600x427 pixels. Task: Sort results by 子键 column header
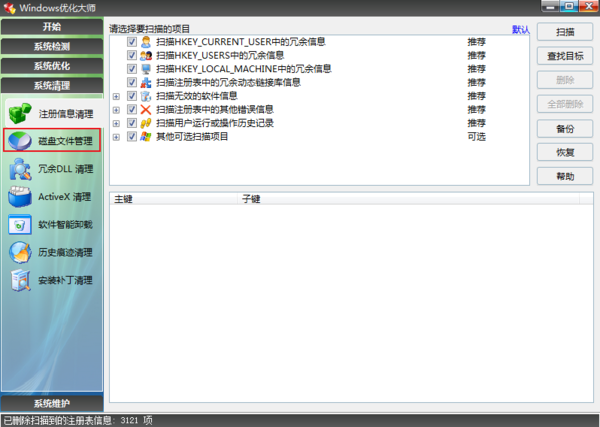pyautogui.click(x=409, y=199)
